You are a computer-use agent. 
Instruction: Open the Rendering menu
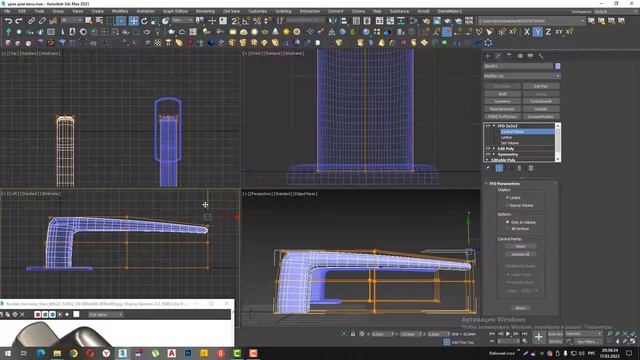point(205,11)
